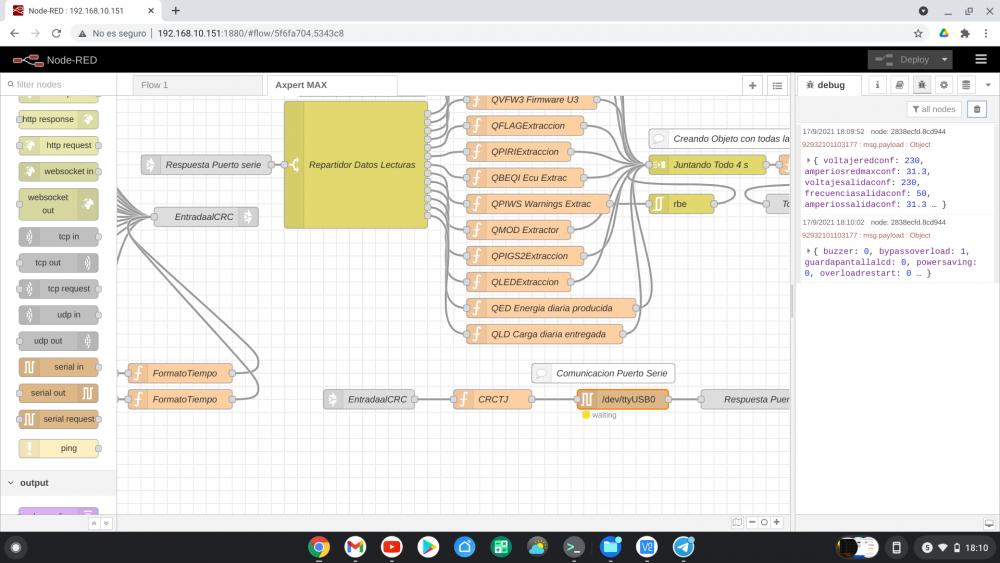Toggle the canvas navigator map icon

(x=737, y=522)
